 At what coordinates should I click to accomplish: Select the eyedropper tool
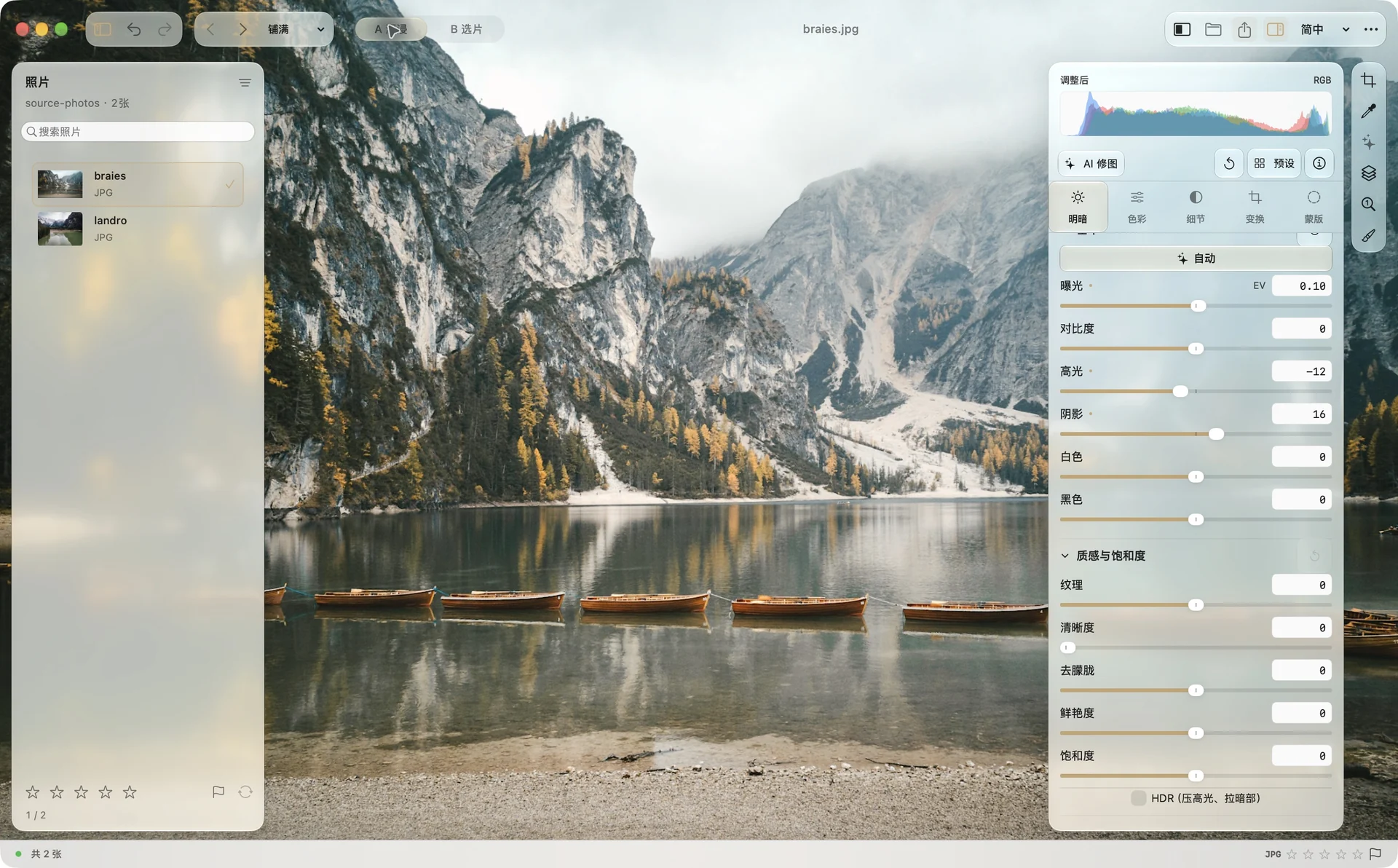[1368, 111]
